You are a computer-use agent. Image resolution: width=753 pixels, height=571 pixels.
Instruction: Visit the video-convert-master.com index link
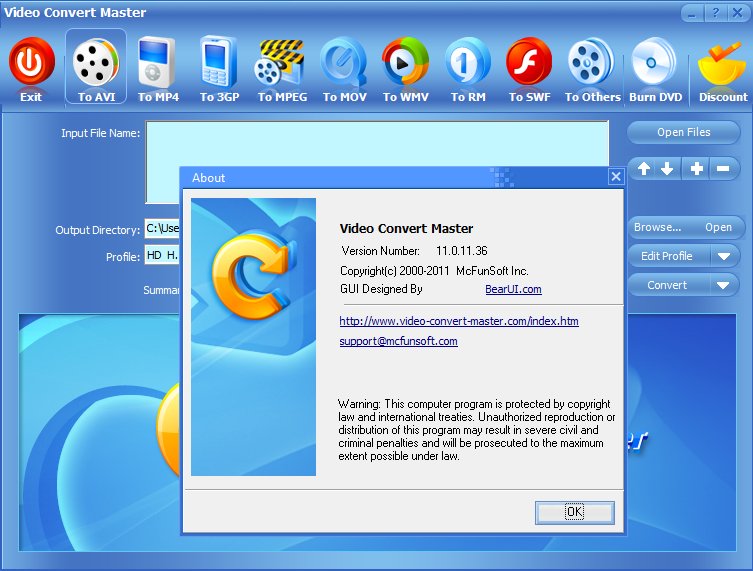(x=459, y=321)
